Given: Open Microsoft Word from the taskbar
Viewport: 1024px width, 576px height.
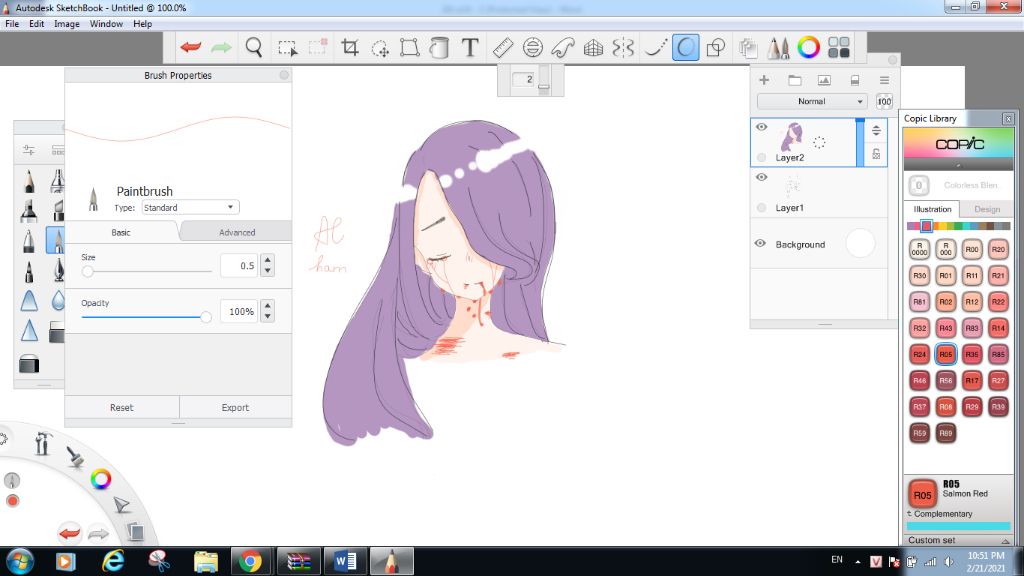Looking at the screenshot, I should click(x=345, y=561).
